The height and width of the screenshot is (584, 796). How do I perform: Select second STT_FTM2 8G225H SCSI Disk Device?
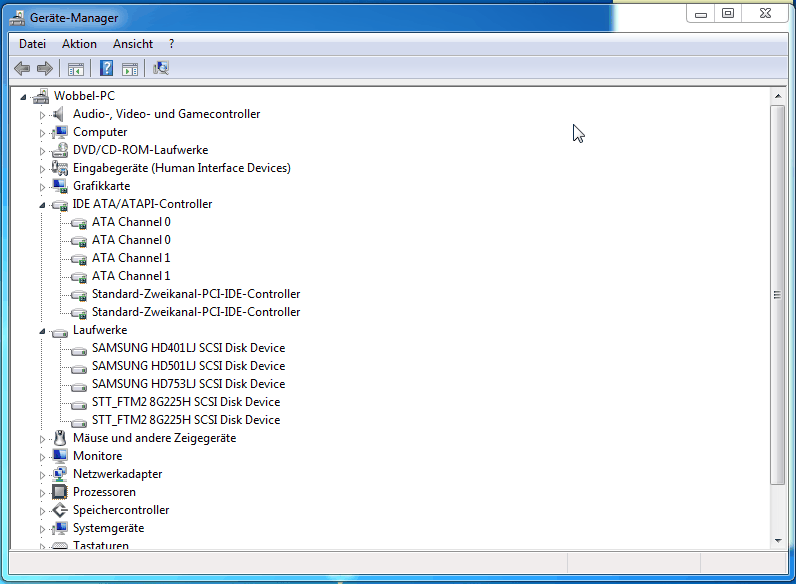pyautogui.click(x=186, y=420)
